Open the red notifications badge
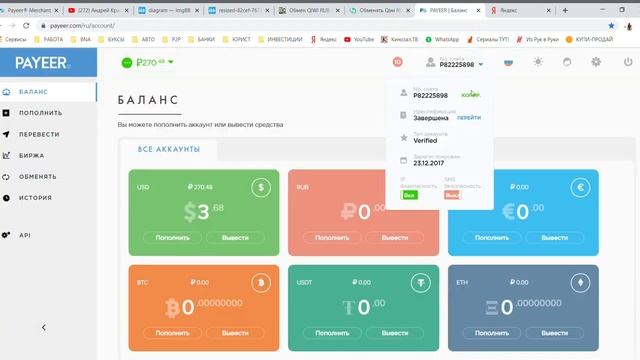 click(397, 62)
